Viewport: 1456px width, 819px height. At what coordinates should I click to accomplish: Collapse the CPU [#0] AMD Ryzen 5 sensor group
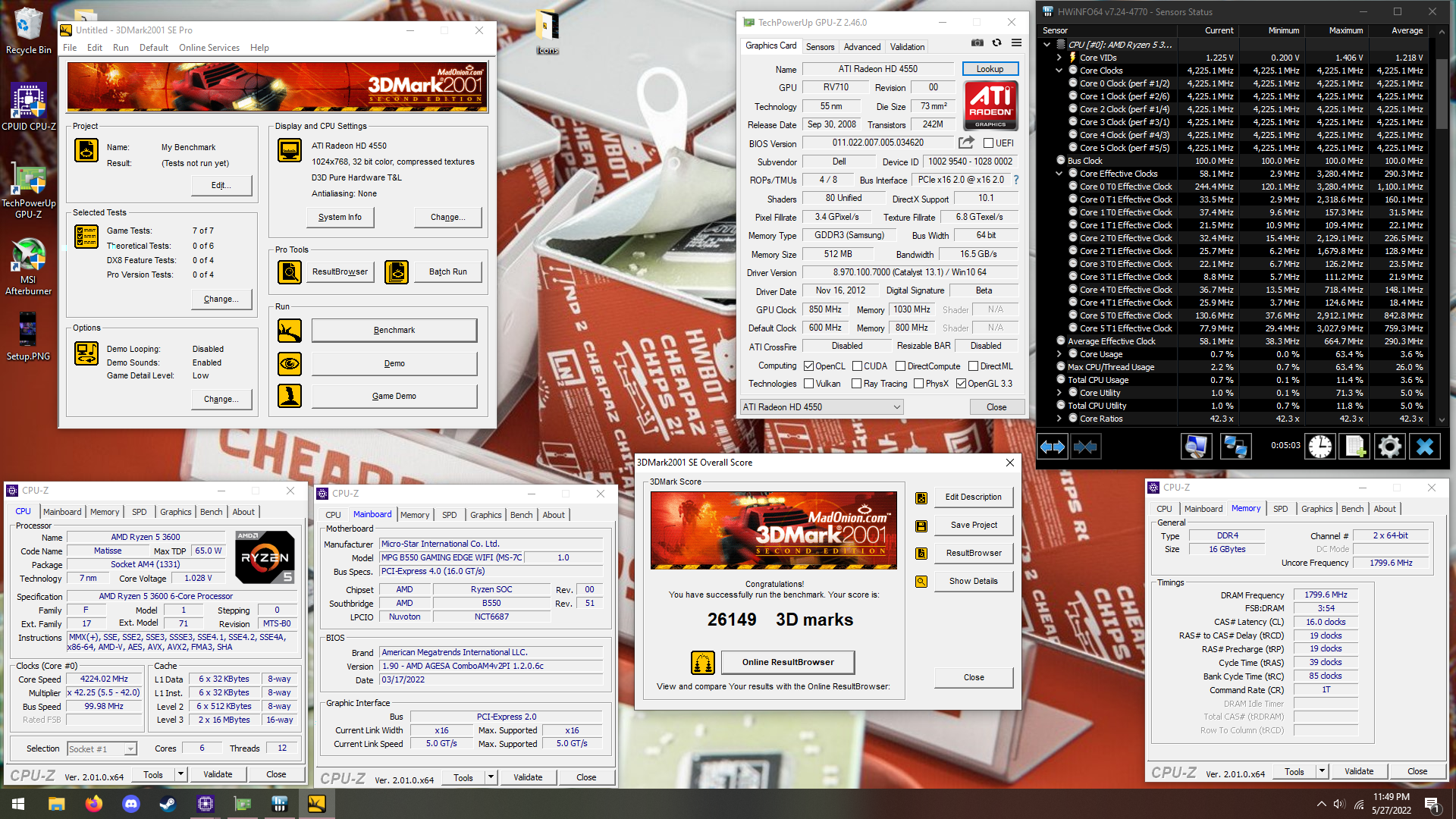[x=1047, y=45]
